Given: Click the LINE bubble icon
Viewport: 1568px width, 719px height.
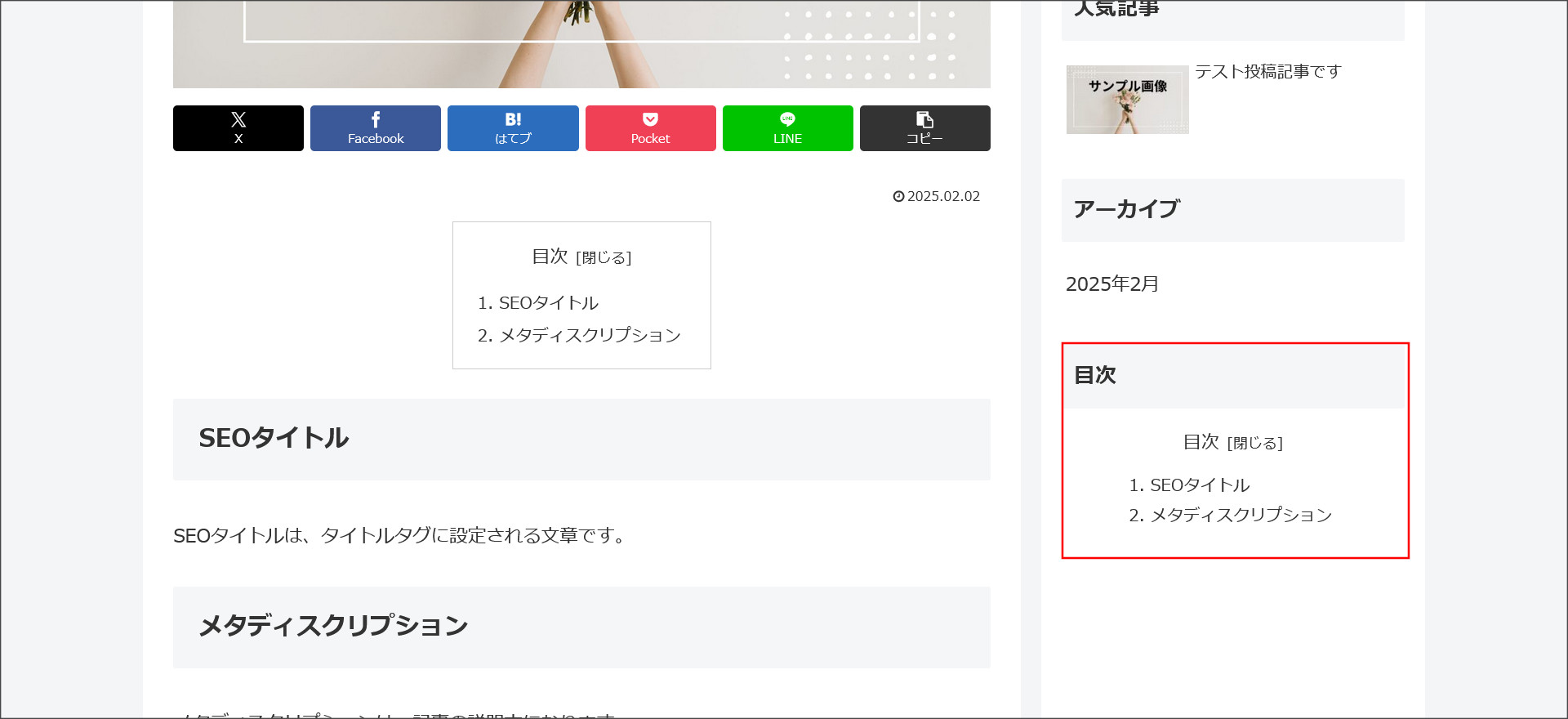Looking at the screenshot, I should click(787, 119).
